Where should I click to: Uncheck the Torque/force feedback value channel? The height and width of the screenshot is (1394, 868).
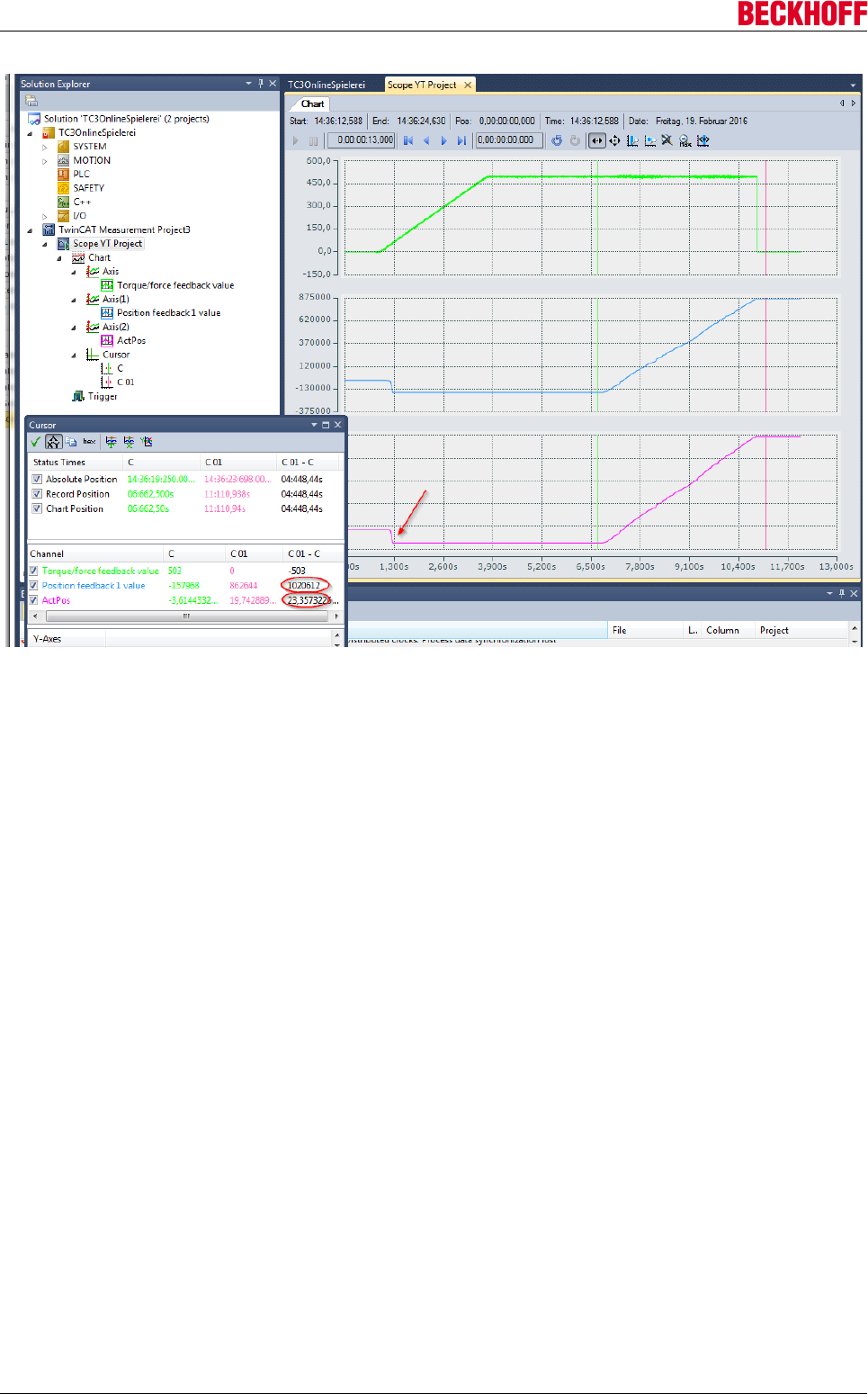[x=33, y=571]
